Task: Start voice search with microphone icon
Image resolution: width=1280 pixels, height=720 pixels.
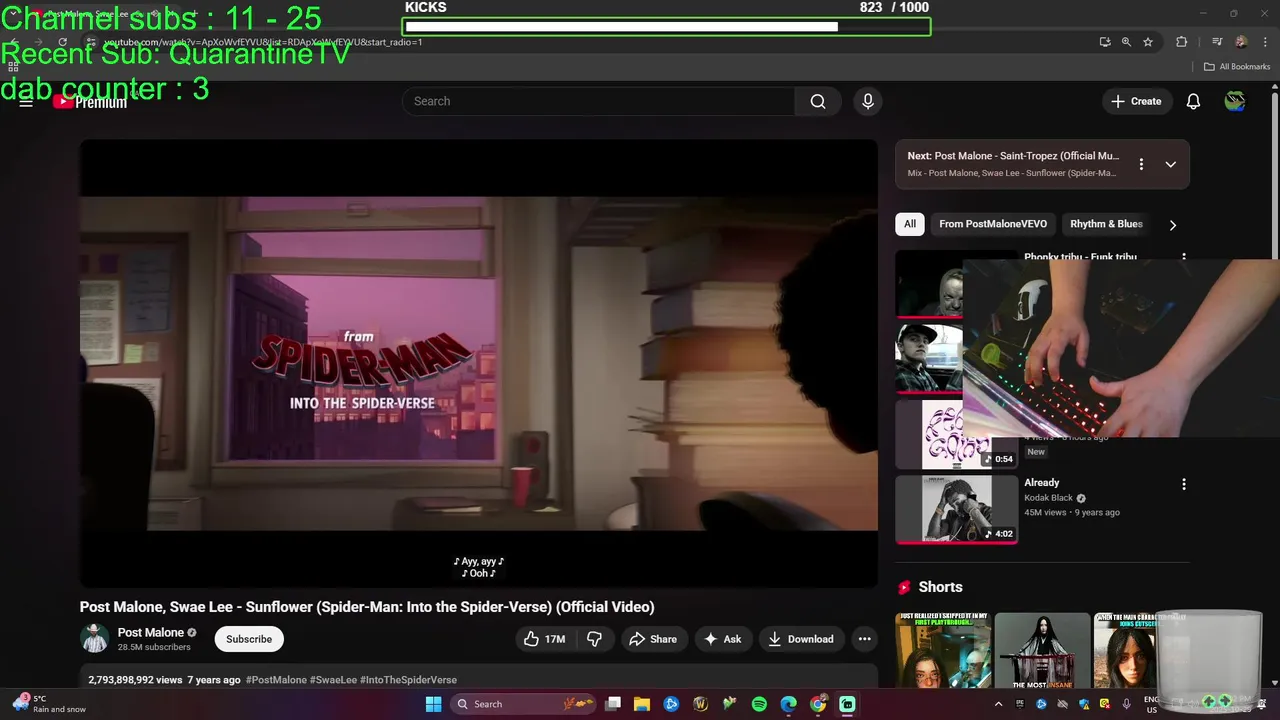Action: pos(868,101)
